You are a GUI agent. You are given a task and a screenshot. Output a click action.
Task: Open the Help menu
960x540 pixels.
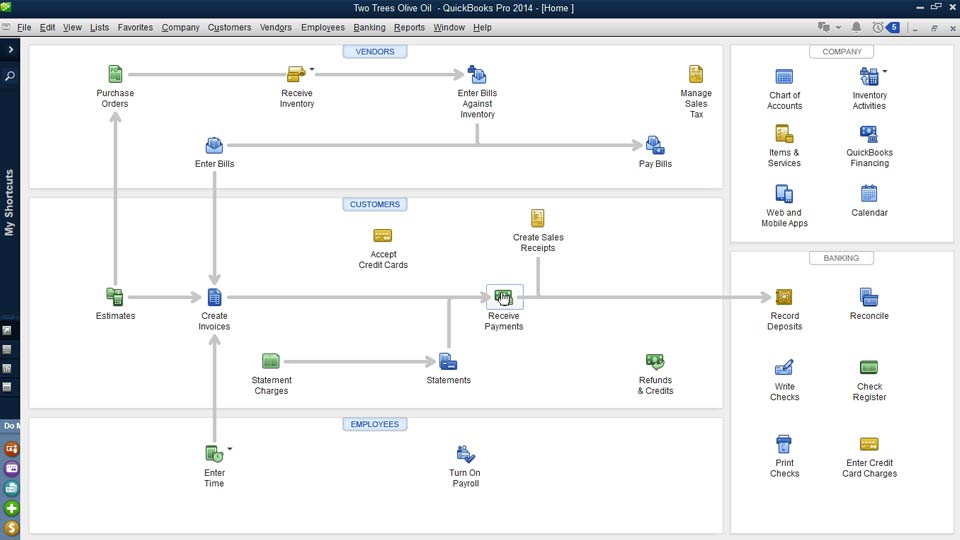(x=482, y=28)
